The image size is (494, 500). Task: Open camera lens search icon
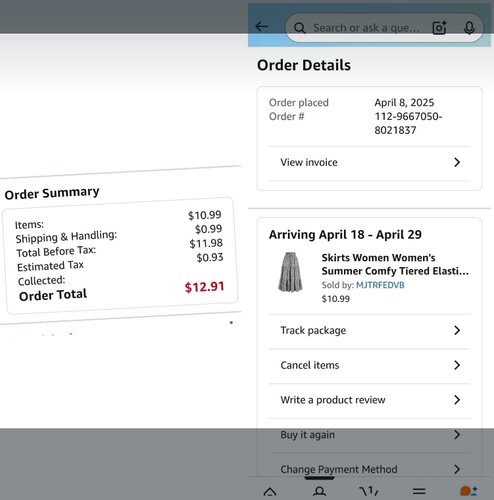[439, 28]
